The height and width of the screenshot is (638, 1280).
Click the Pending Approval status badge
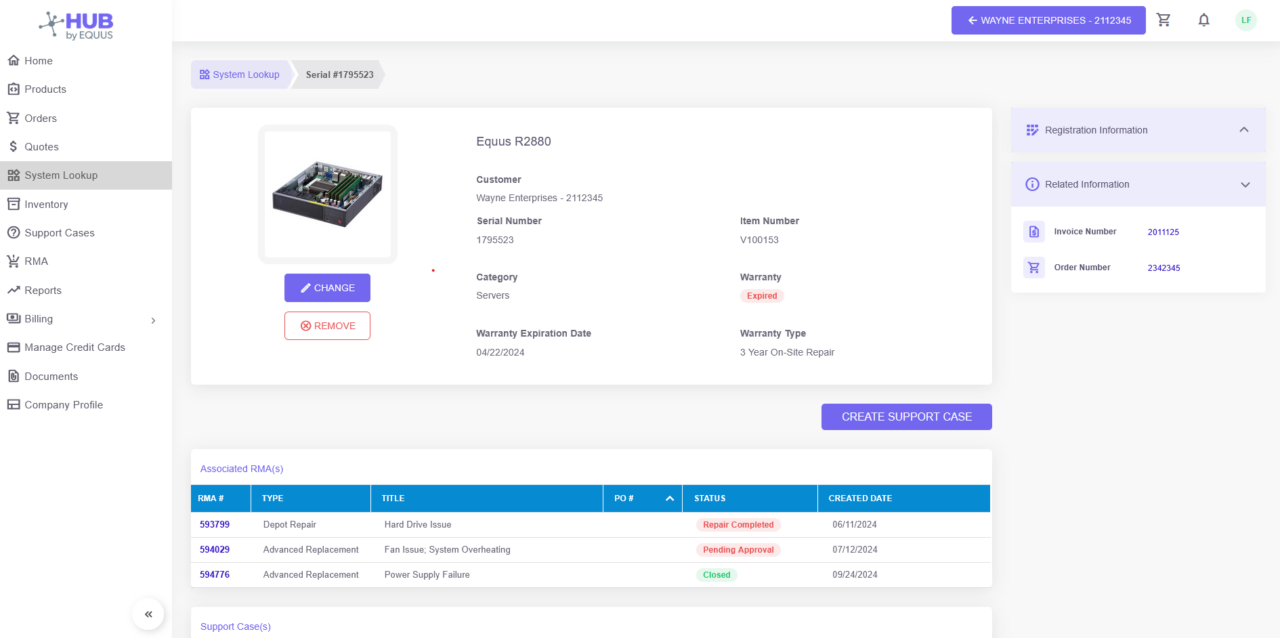pyautogui.click(x=738, y=549)
